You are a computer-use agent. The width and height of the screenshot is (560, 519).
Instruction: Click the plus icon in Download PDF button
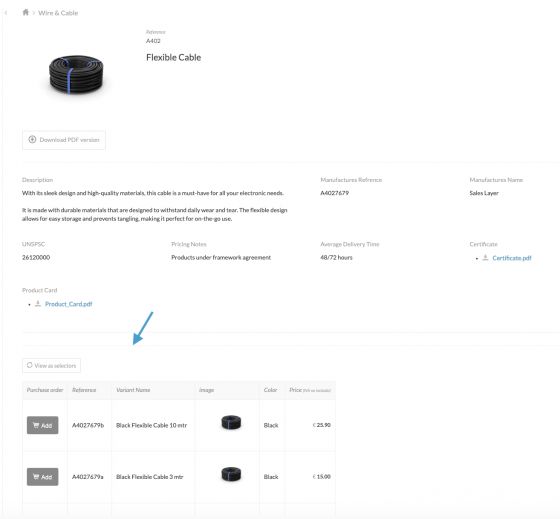32,139
